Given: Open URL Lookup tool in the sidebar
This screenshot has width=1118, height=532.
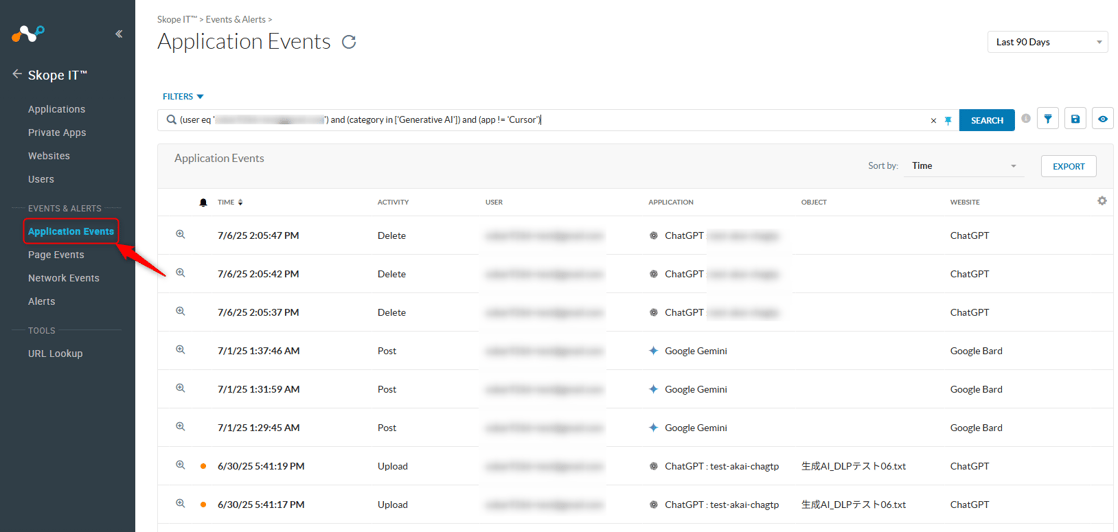Looking at the screenshot, I should pyautogui.click(x=55, y=354).
